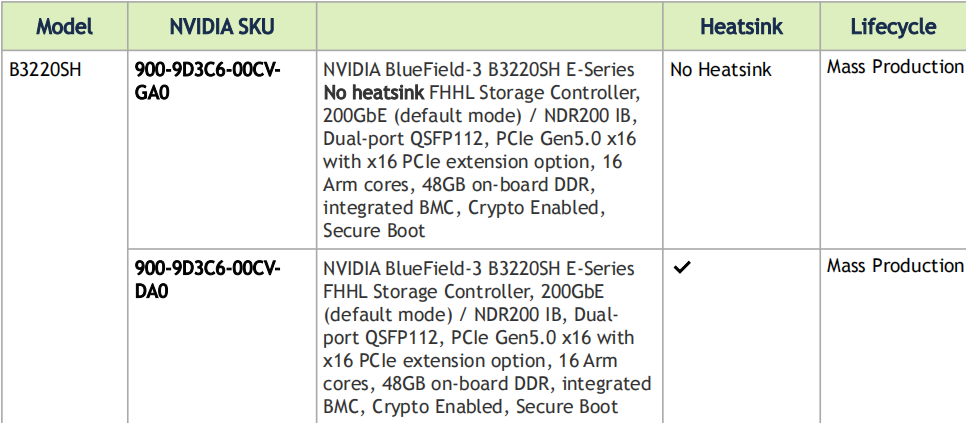Image resolution: width=966 pixels, height=423 pixels.
Task: Click the Heatsink column header
Action: point(740,26)
